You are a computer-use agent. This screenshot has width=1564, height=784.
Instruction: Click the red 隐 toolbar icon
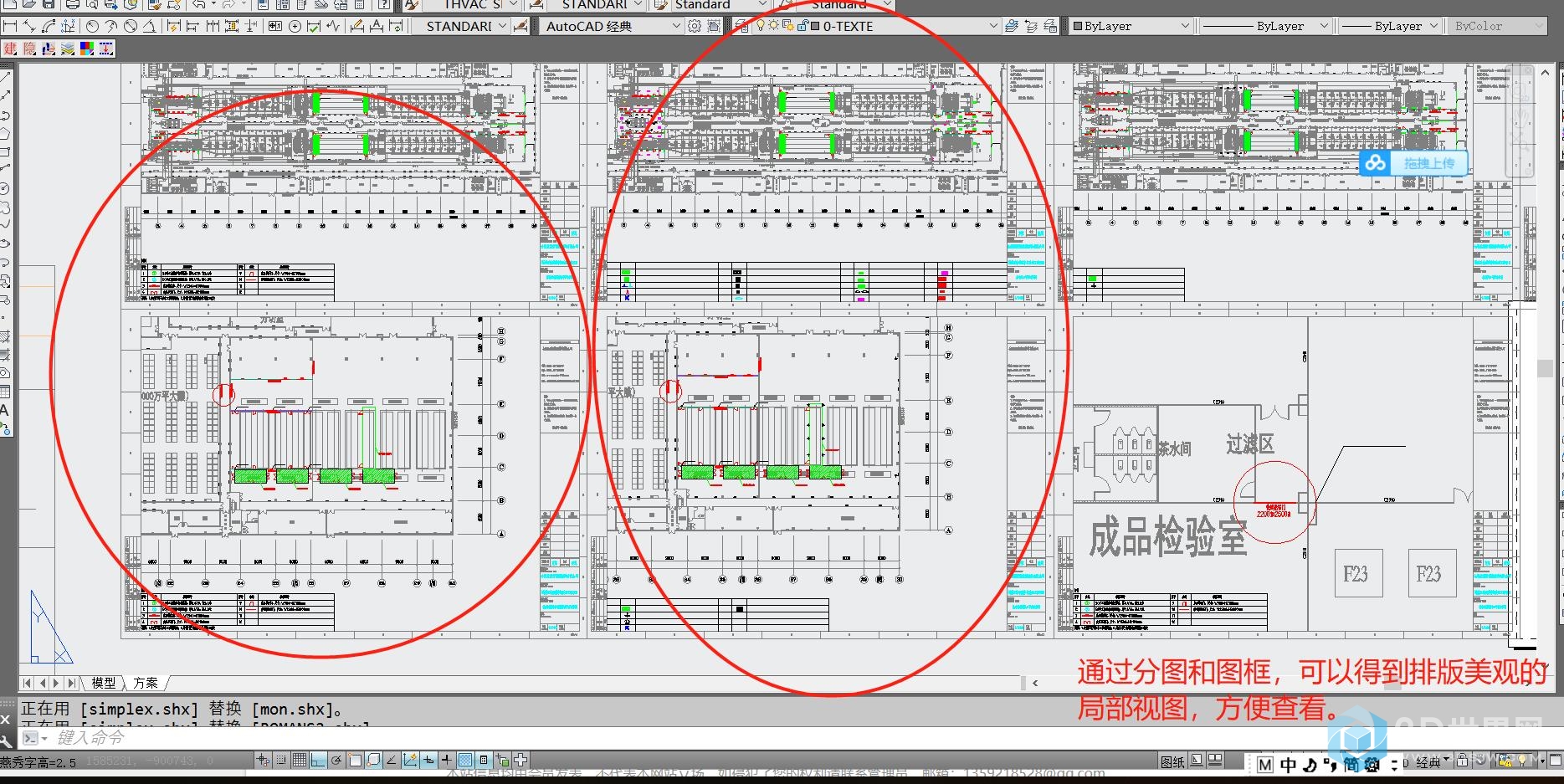pyautogui.click(x=29, y=49)
